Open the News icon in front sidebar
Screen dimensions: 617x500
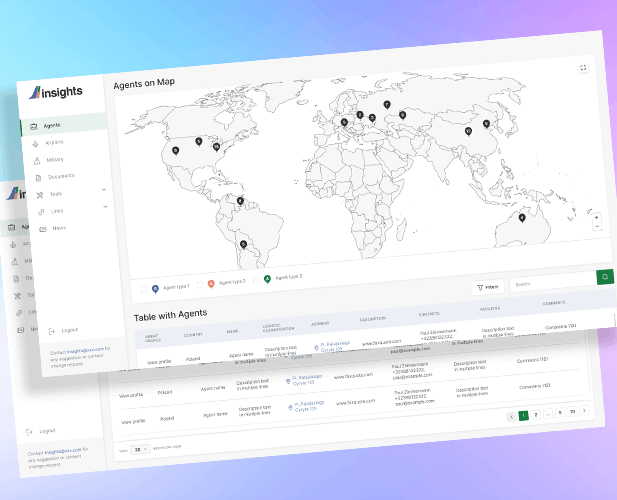pyautogui.click(x=42, y=229)
